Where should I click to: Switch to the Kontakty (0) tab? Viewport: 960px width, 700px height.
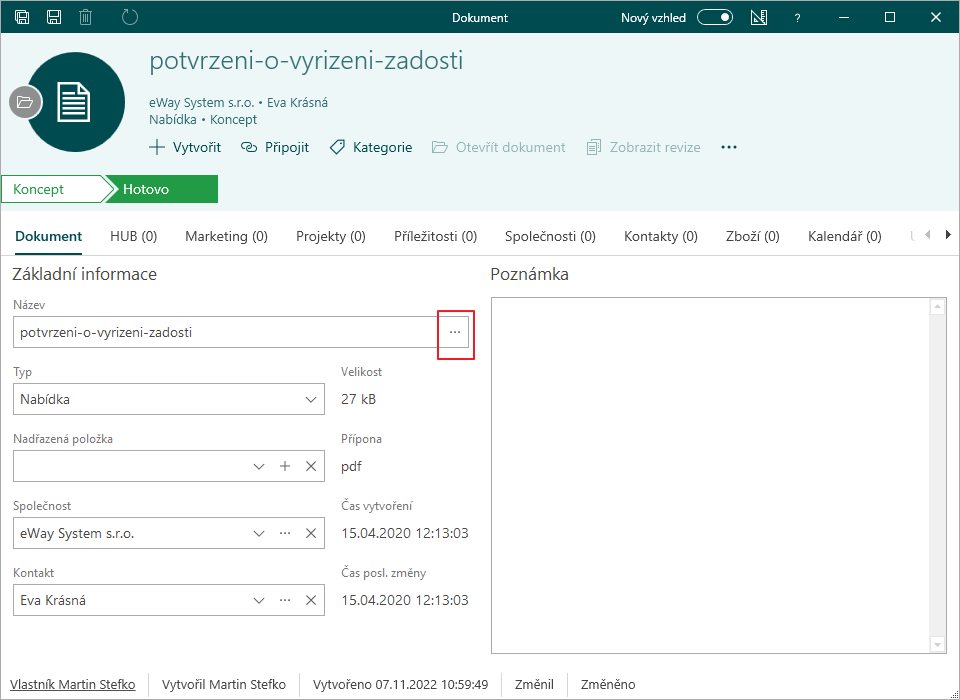(x=661, y=236)
